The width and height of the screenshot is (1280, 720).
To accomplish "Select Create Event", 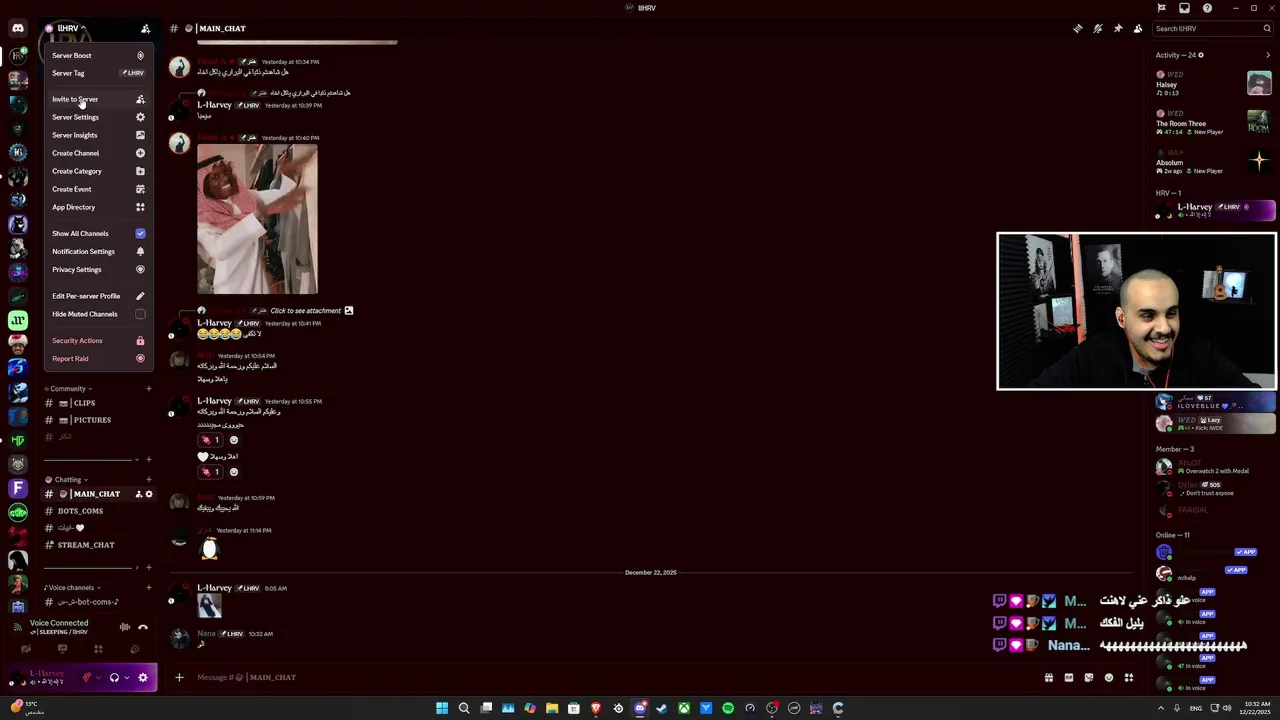I will point(98,189).
